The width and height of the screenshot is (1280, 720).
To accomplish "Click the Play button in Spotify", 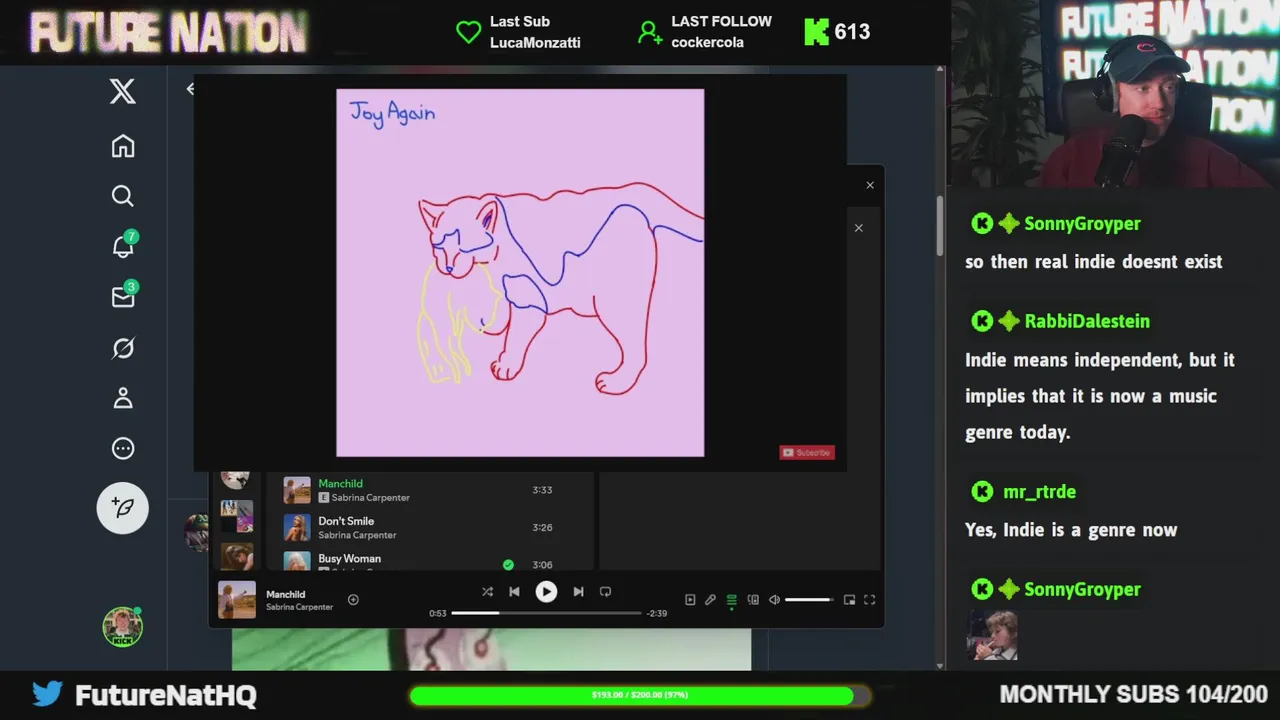I will [x=546, y=592].
